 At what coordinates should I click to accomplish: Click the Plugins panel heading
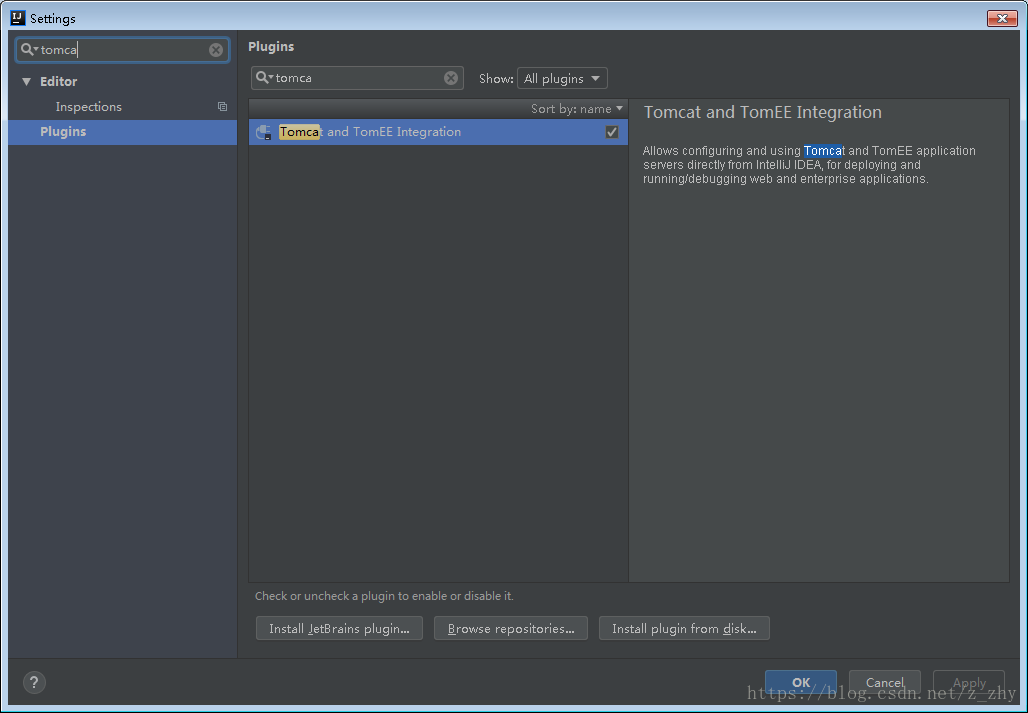271,47
